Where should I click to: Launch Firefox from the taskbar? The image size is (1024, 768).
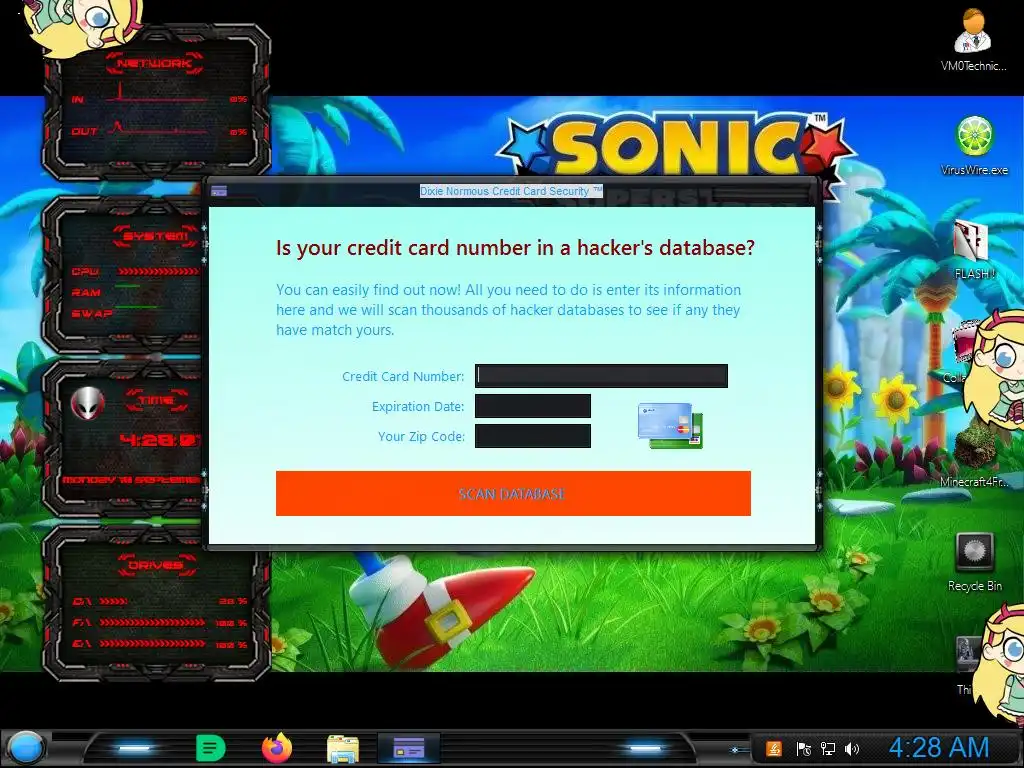click(277, 748)
